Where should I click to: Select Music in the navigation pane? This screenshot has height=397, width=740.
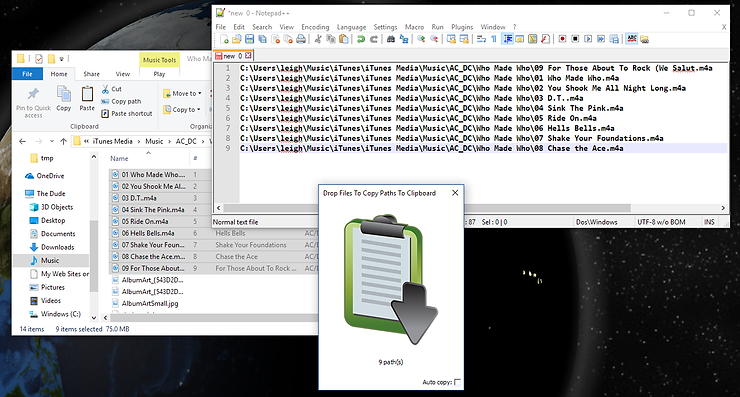click(x=51, y=260)
